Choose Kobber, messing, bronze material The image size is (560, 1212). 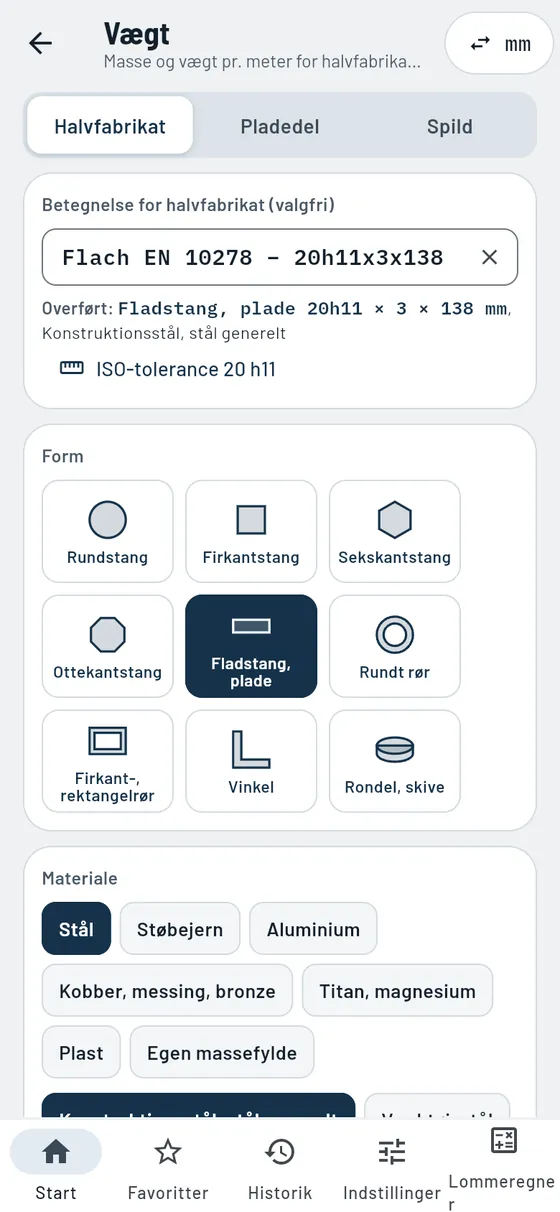pyautogui.click(x=167, y=991)
